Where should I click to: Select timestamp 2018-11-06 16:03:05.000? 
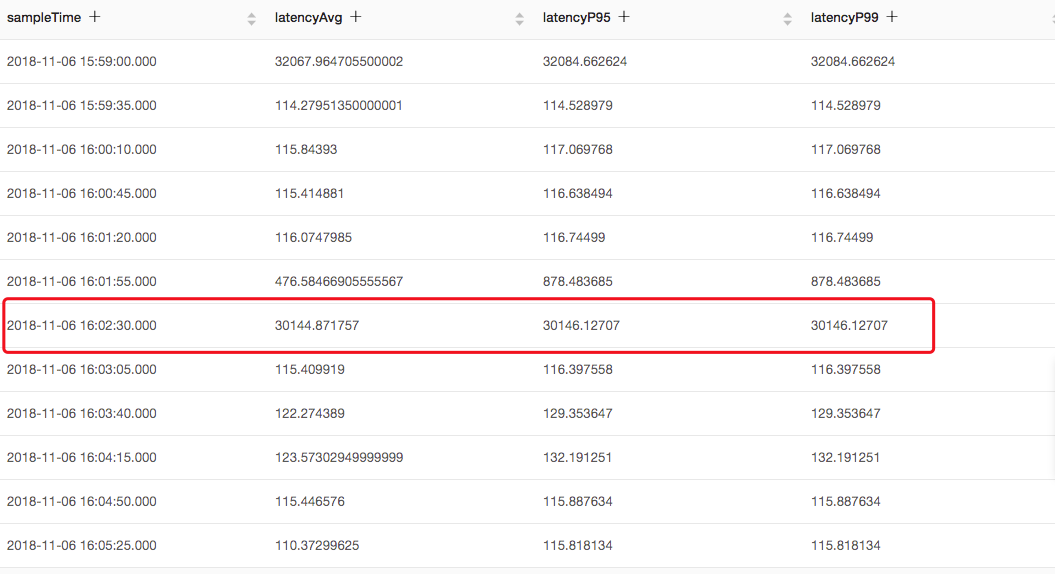[x=81, y=369]
